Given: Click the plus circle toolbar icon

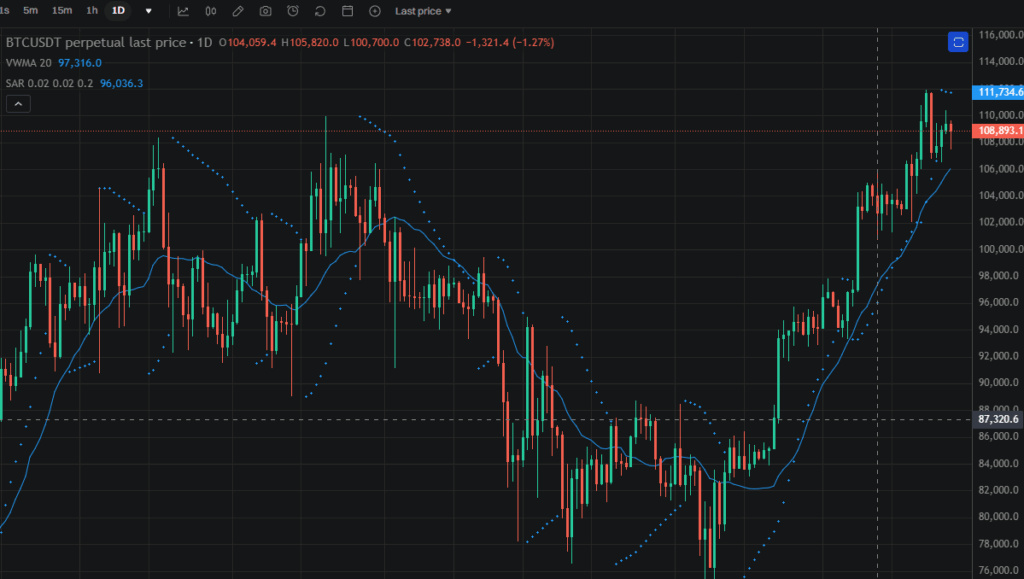Looking at the screenshot, I should pyautogui.click(x=372, y=11).
